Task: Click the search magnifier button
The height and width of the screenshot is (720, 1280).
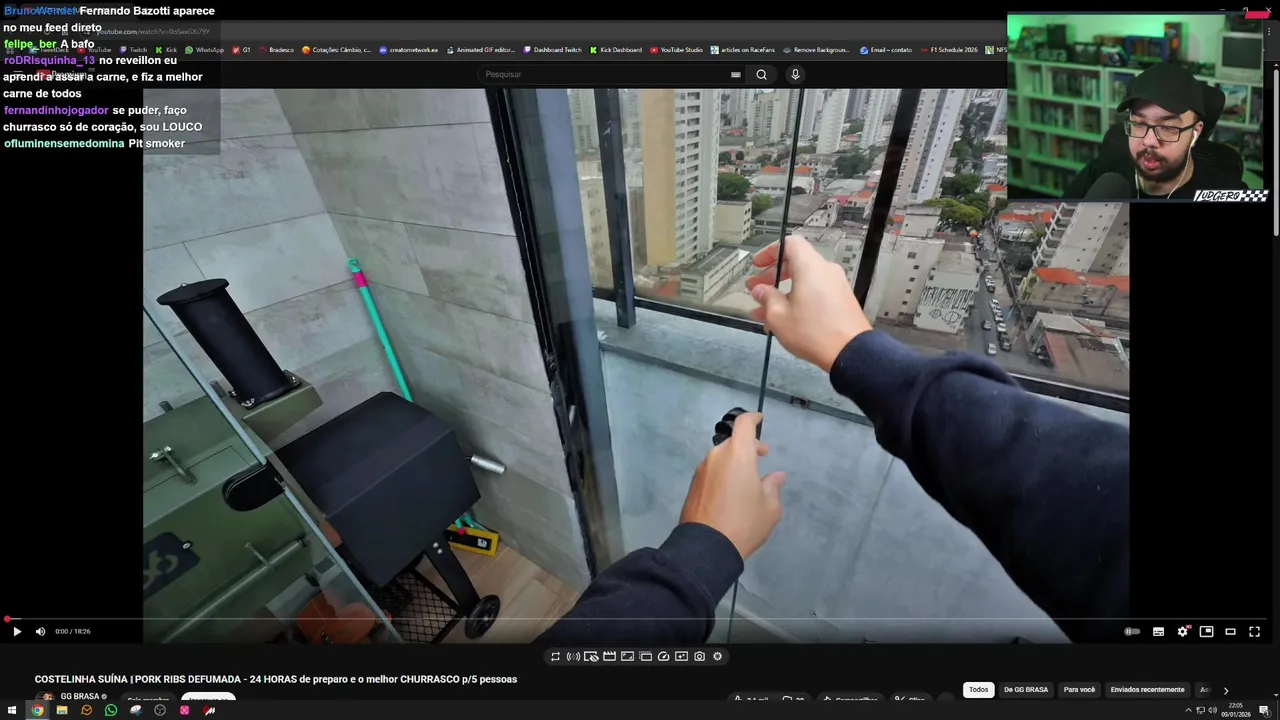Action: [x=761, y=74]
